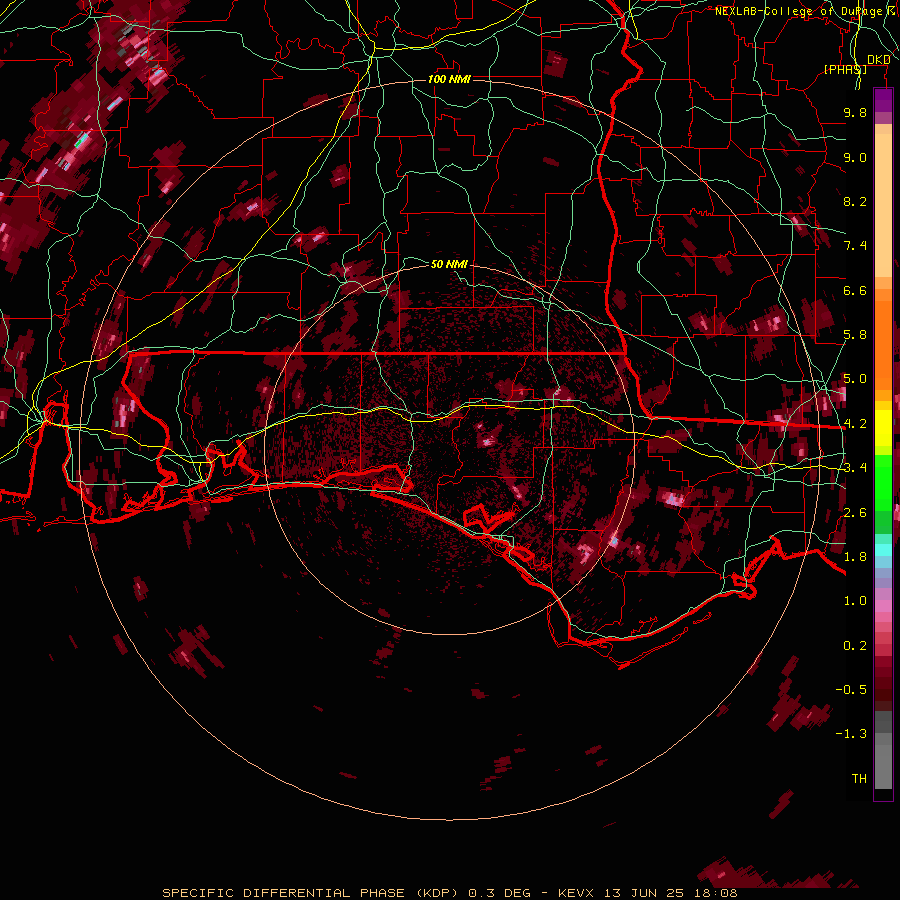900x900 pixels.
Task: Pick the pink swatch beside the 1.0 label
Action: (x=883, y=606)
